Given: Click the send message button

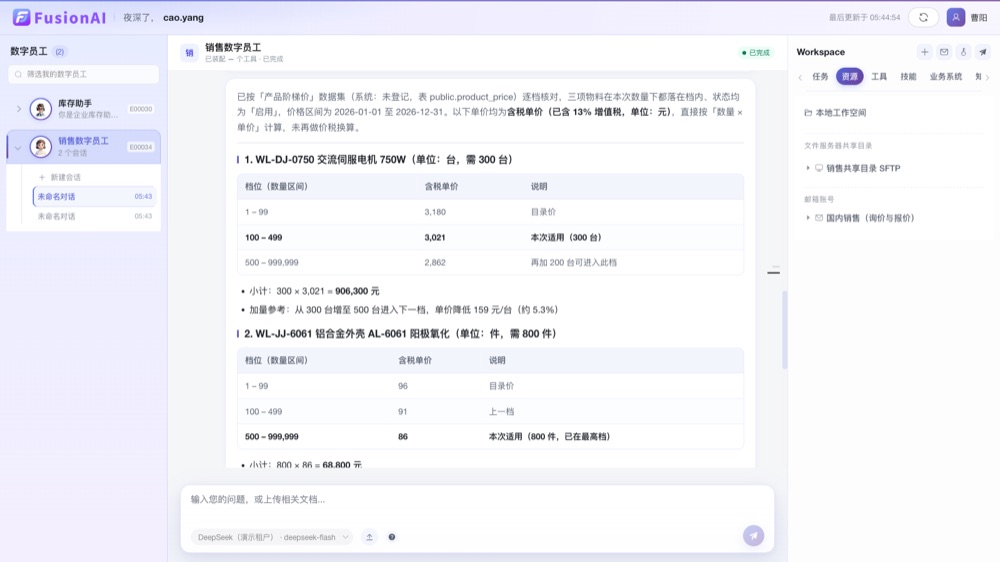Looking at the screenshot, I should (753, 536).
